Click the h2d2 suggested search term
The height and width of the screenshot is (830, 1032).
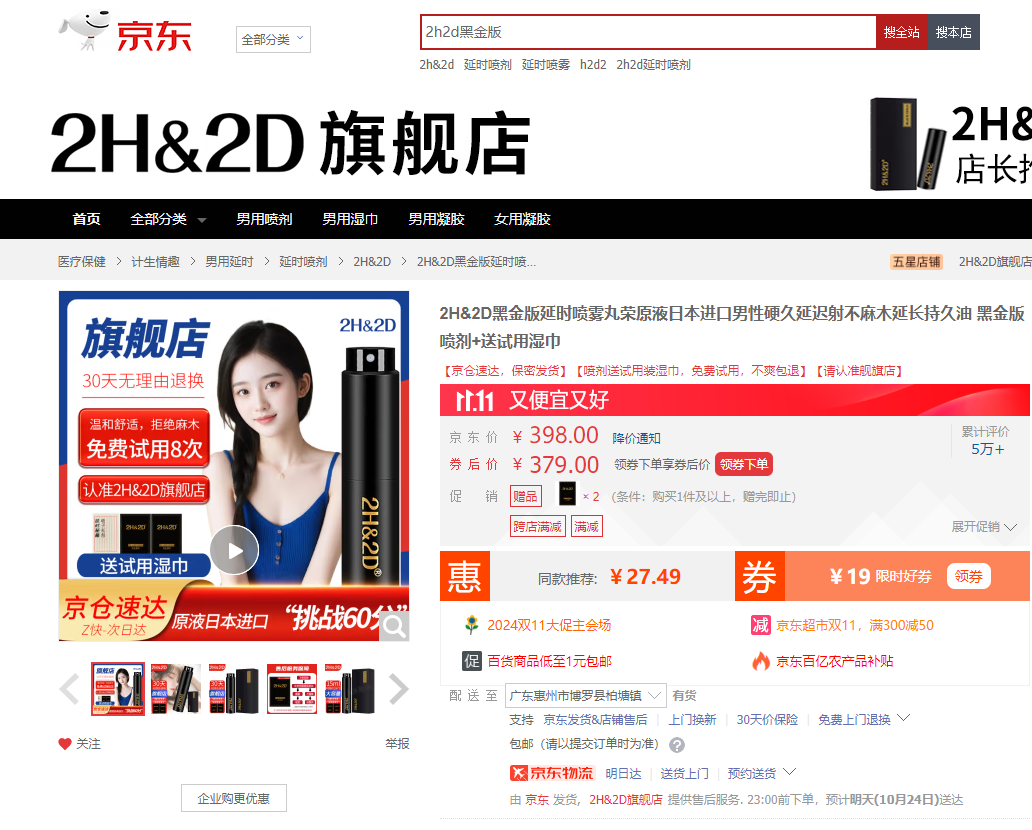(593, 65)
